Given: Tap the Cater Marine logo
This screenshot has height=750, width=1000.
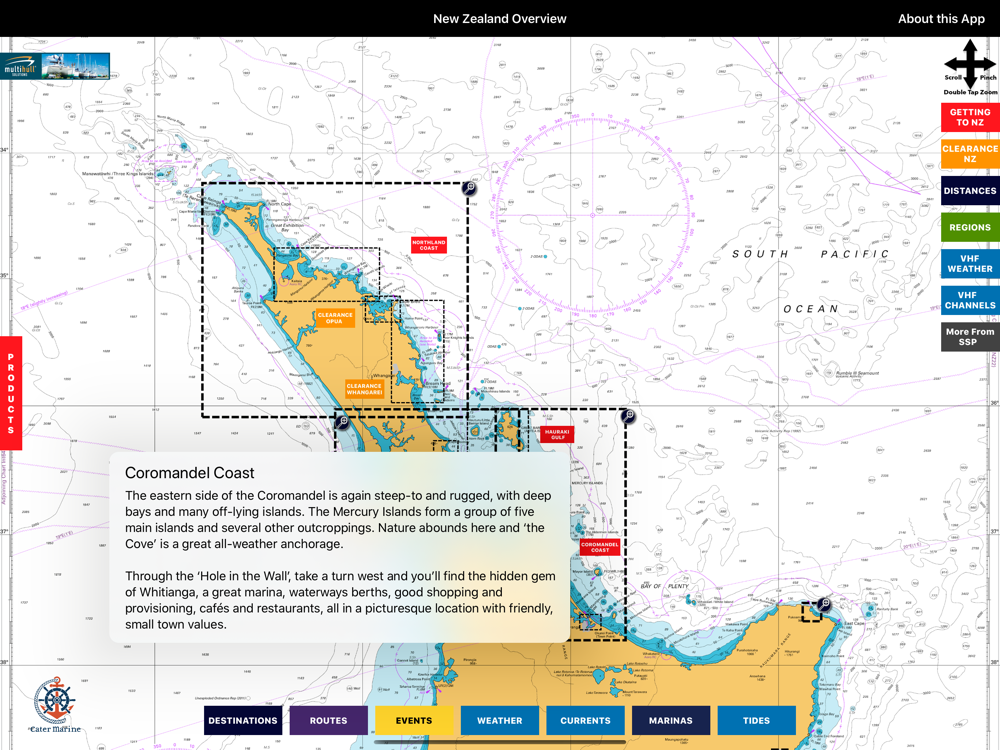Looking at the screenshot, I should coord(54,704).
